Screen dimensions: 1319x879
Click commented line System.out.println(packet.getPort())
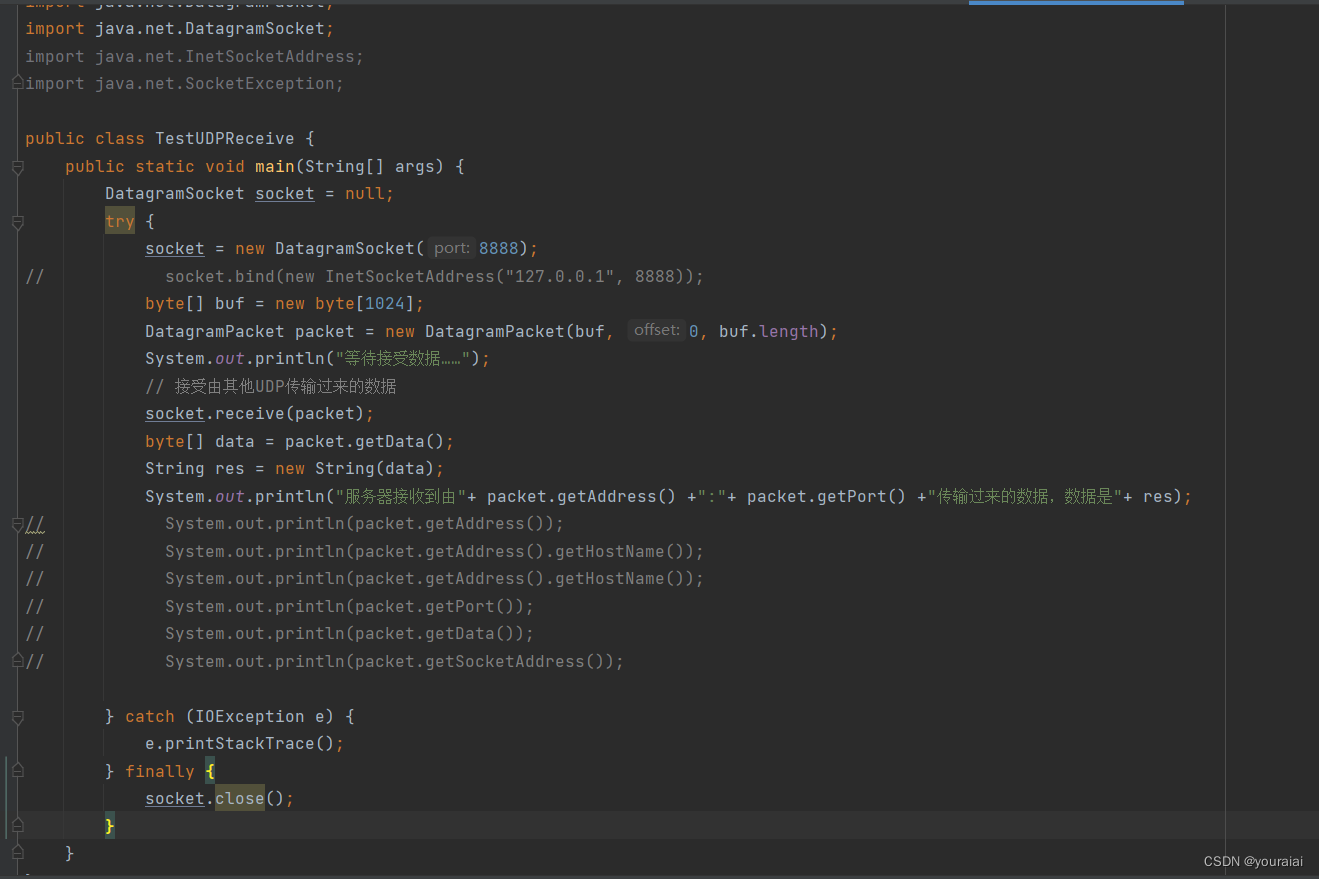(x=349, y=606)
